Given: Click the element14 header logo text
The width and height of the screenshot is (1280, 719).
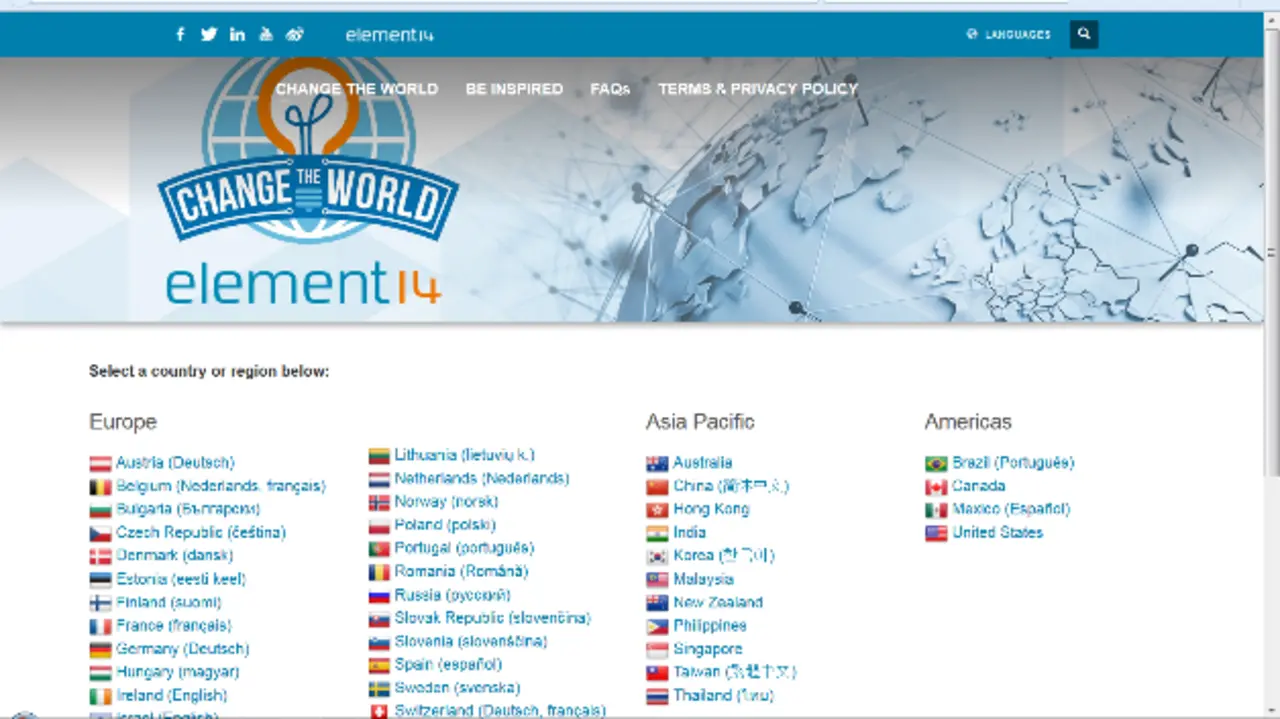Looking at the screenshot, I should tap(389, 35).
